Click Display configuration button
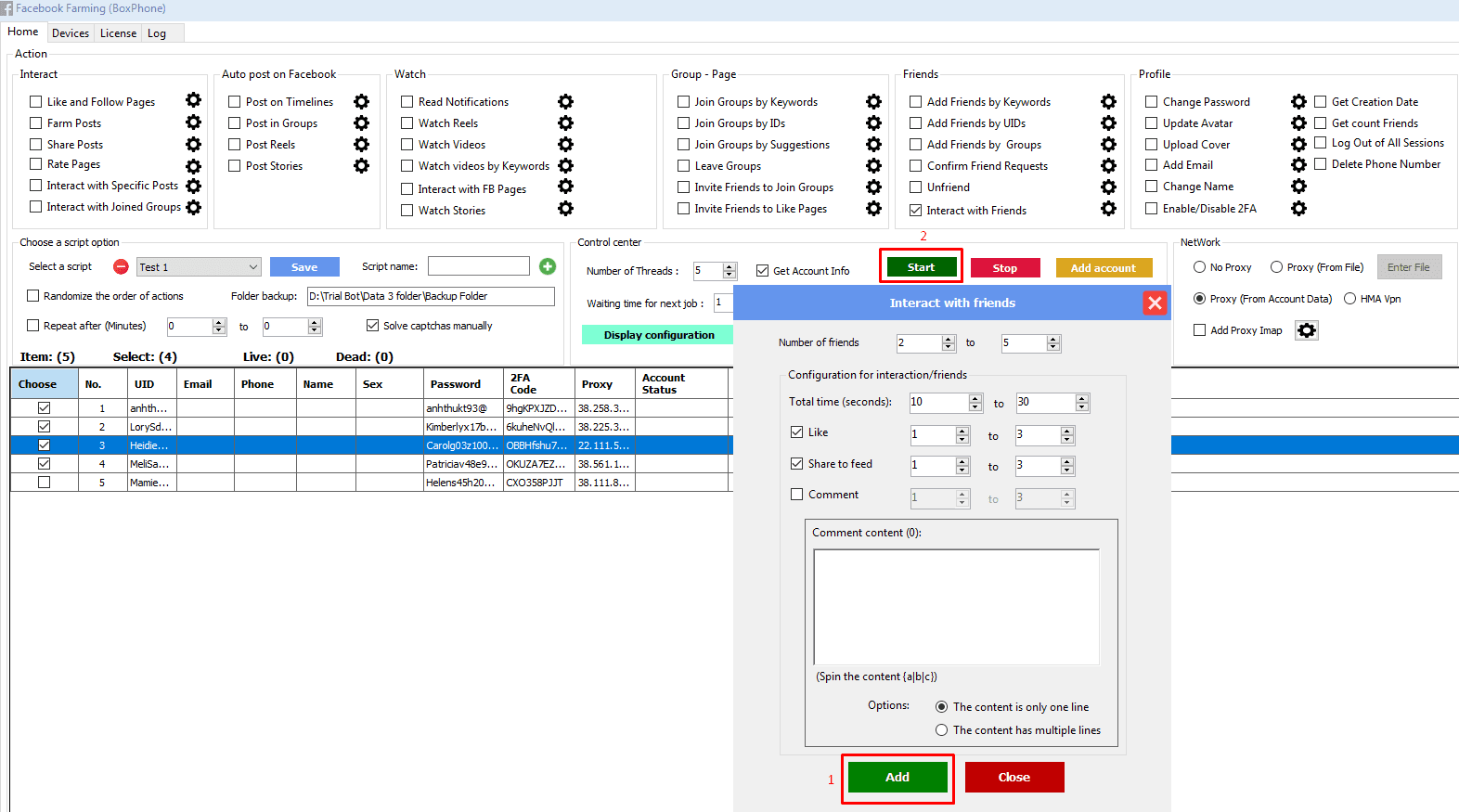This screenshot has width=1459, height=812. pos(659,335)
